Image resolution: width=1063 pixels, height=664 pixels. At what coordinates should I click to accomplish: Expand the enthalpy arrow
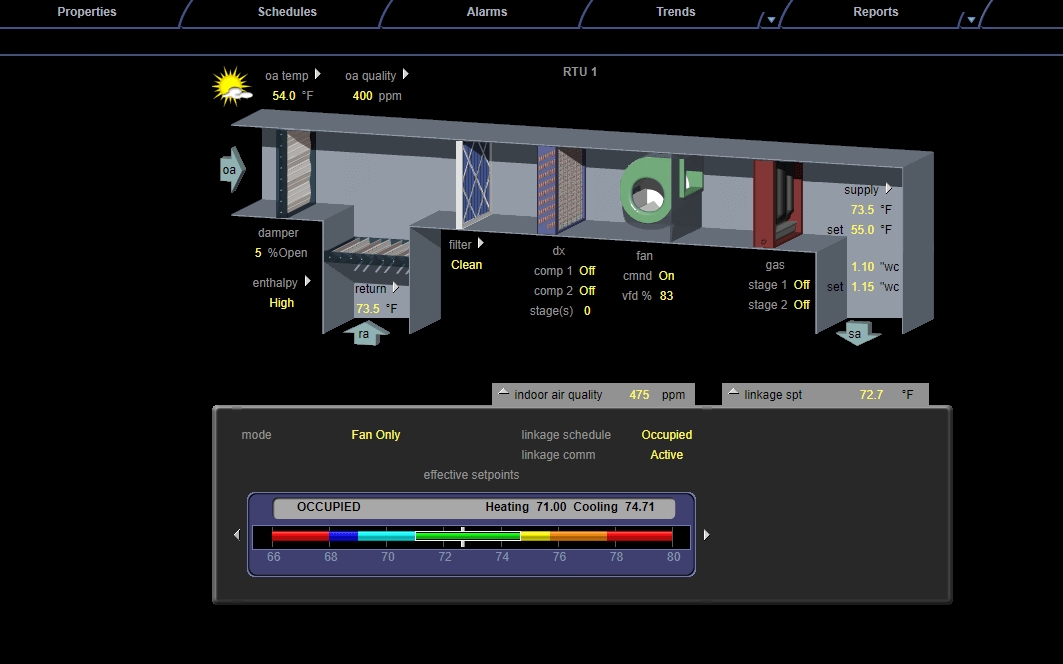point(307,281)
